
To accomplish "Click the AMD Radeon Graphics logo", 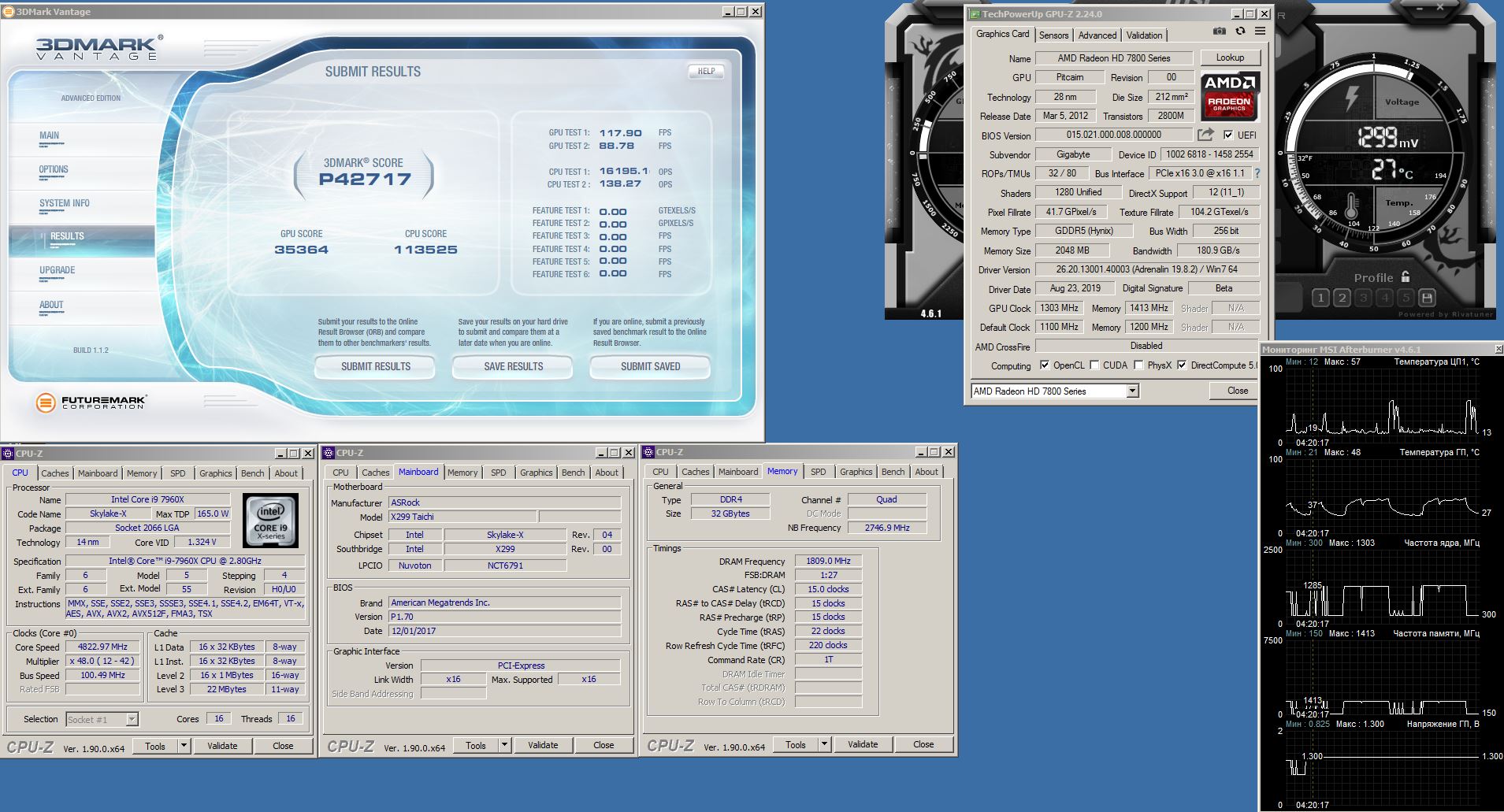I will coord(1230,95).
